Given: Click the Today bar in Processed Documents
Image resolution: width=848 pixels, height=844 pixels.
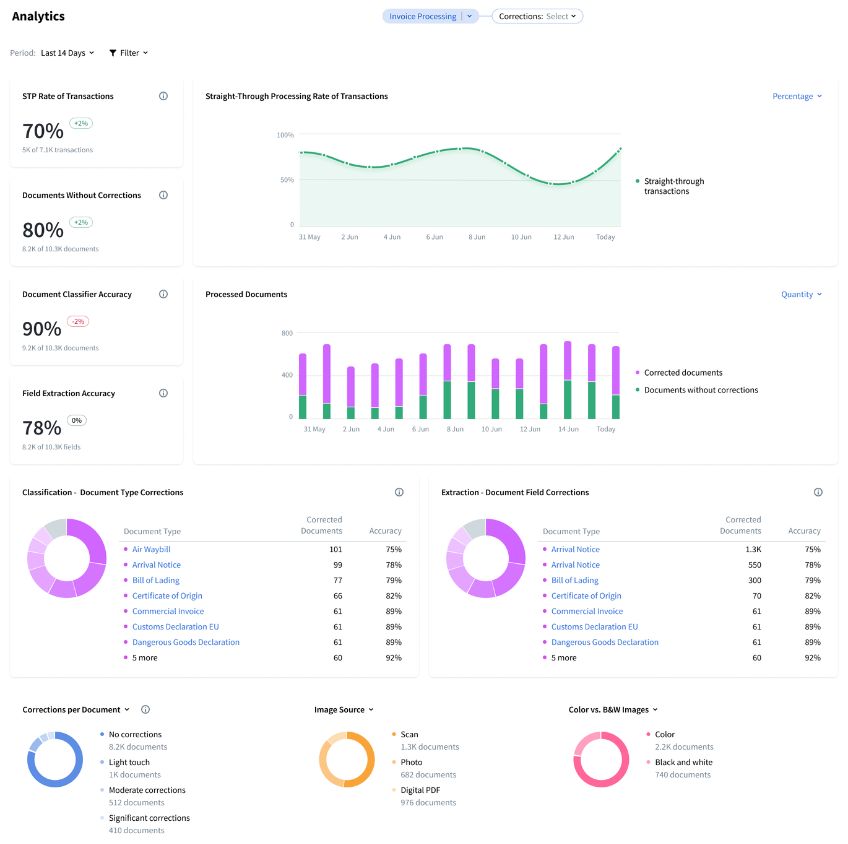Looking at the screenshot, I should [615, 382].
